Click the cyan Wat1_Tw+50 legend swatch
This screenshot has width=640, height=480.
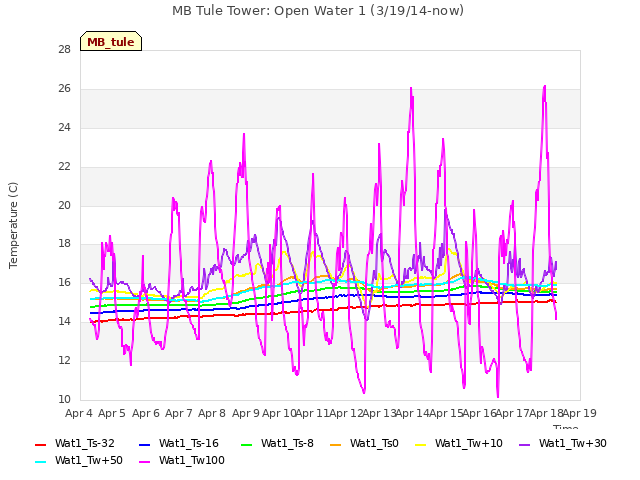pyautogui.click(x=40, y=462)
